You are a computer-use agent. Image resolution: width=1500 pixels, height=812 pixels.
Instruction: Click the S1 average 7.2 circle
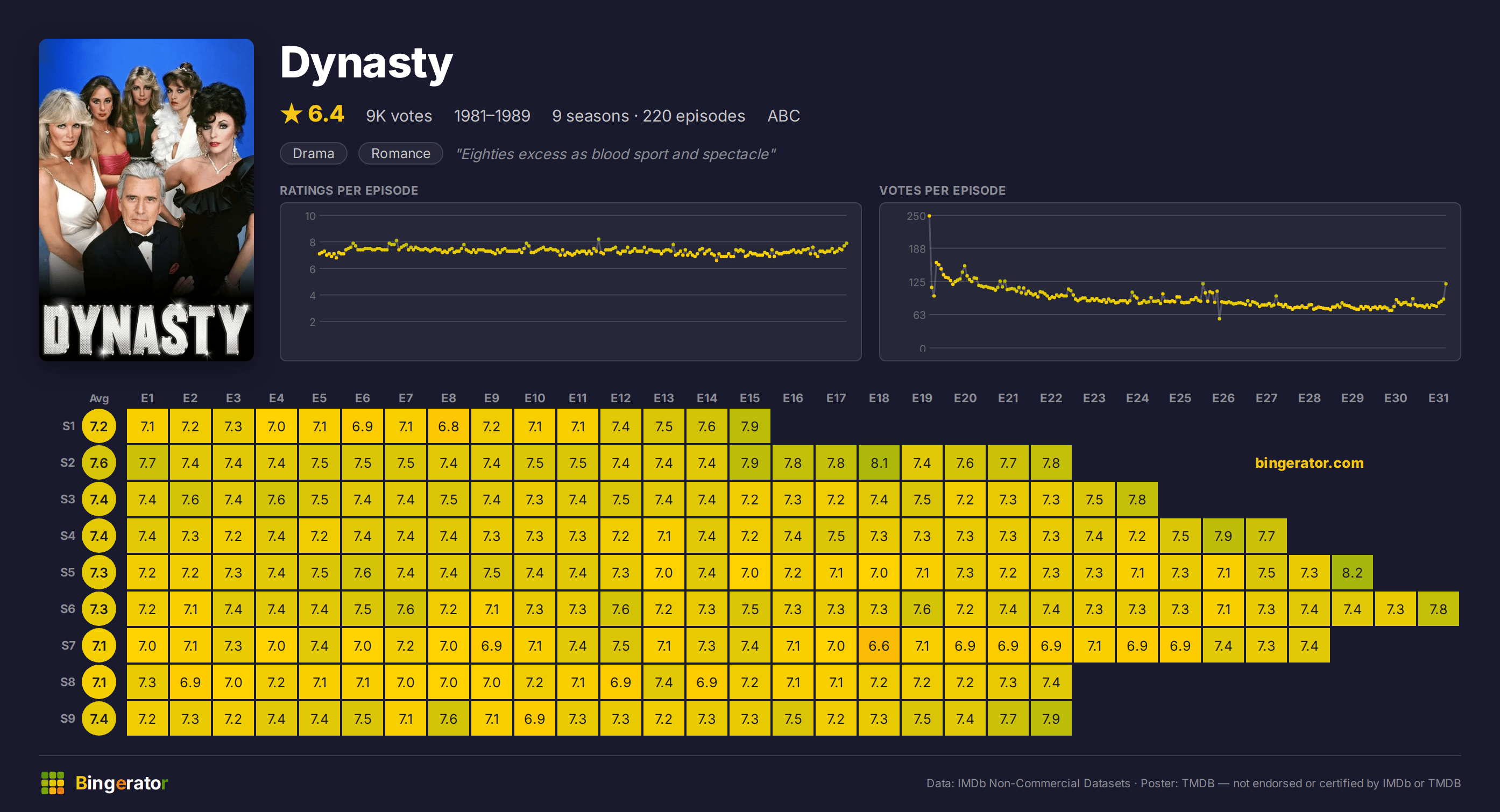[x=99, y=426]
